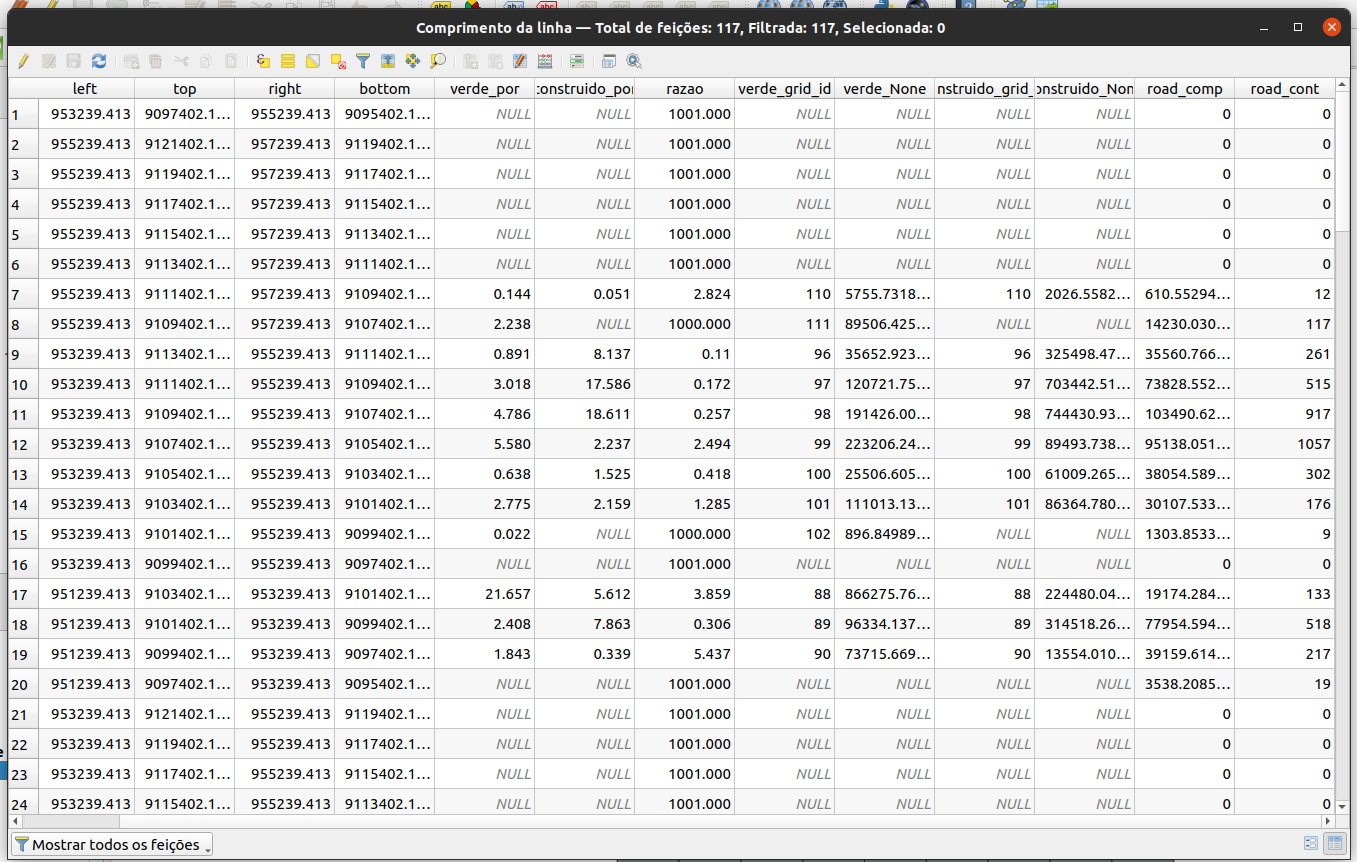Image resolution: width=1357 pixels, height=862 pixels.
Task: Click road_cont cell showing 917
Action: coord(1285,414)
